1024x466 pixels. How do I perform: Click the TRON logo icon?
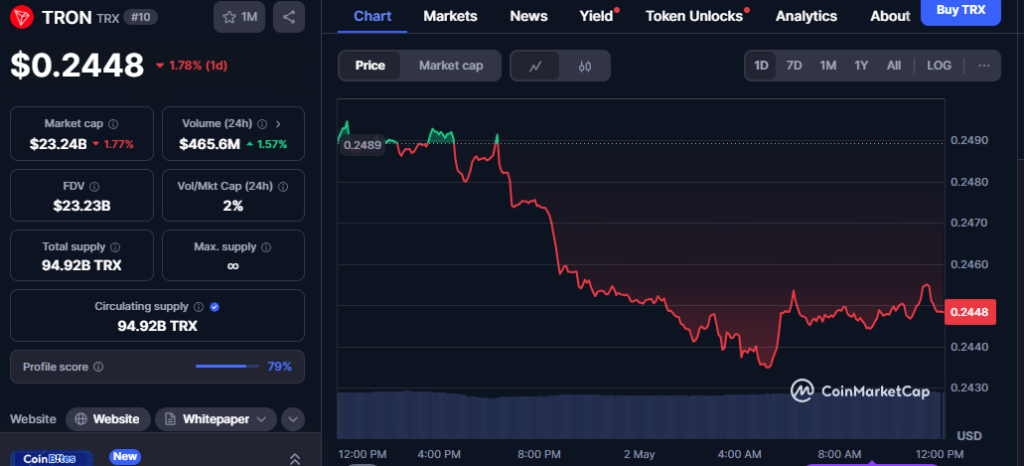tap(22, 17)
